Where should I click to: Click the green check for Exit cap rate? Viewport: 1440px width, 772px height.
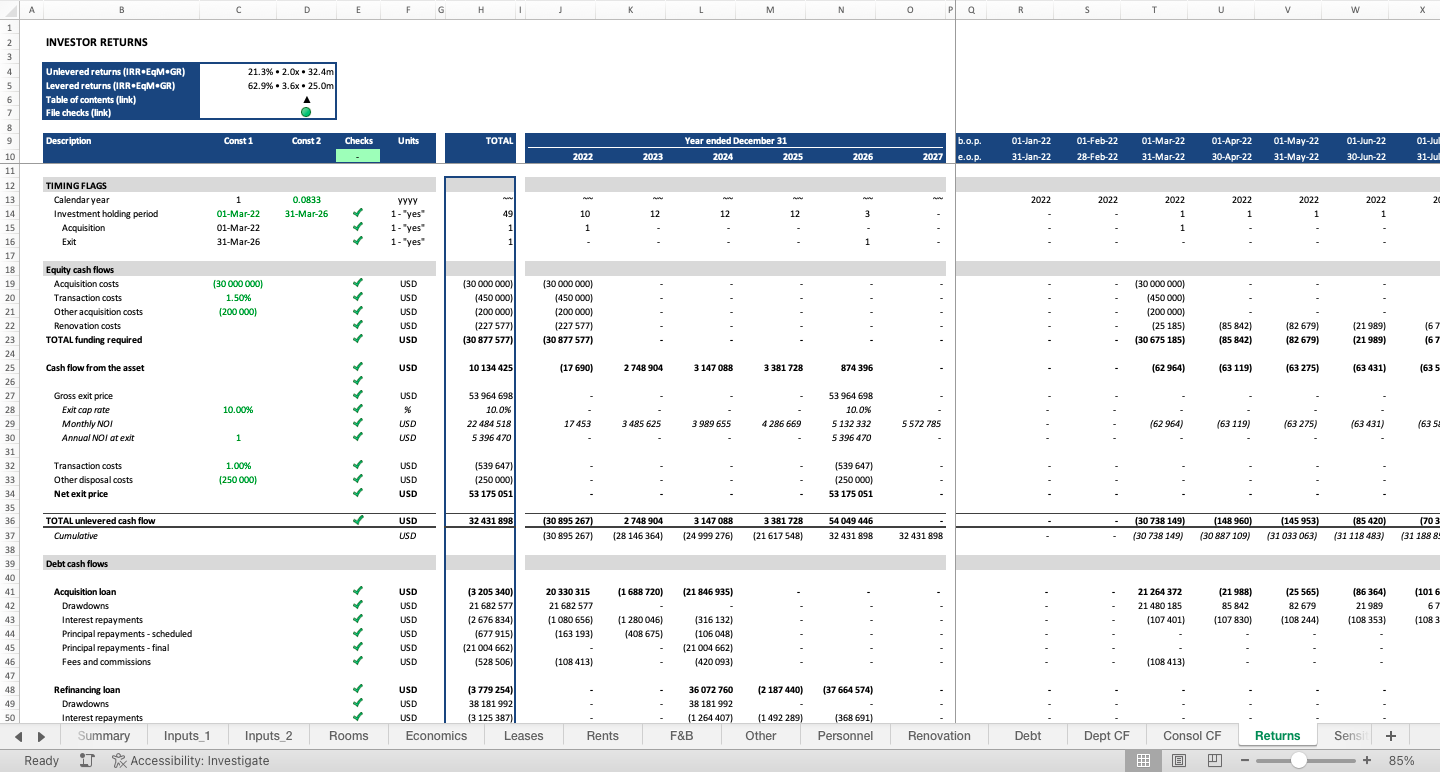tap(358, 410)
